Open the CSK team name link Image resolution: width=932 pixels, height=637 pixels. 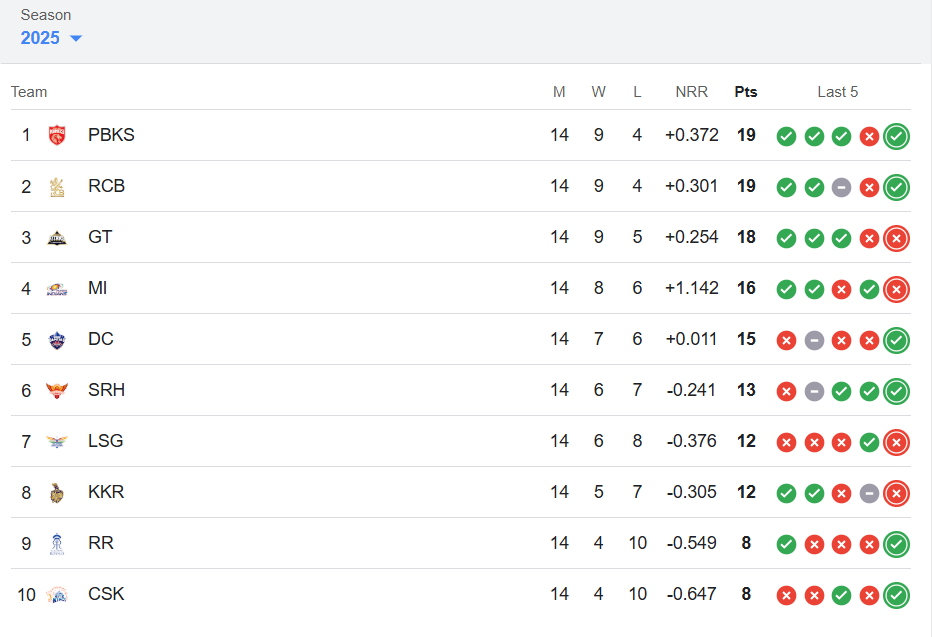click(x=106, y=594)
